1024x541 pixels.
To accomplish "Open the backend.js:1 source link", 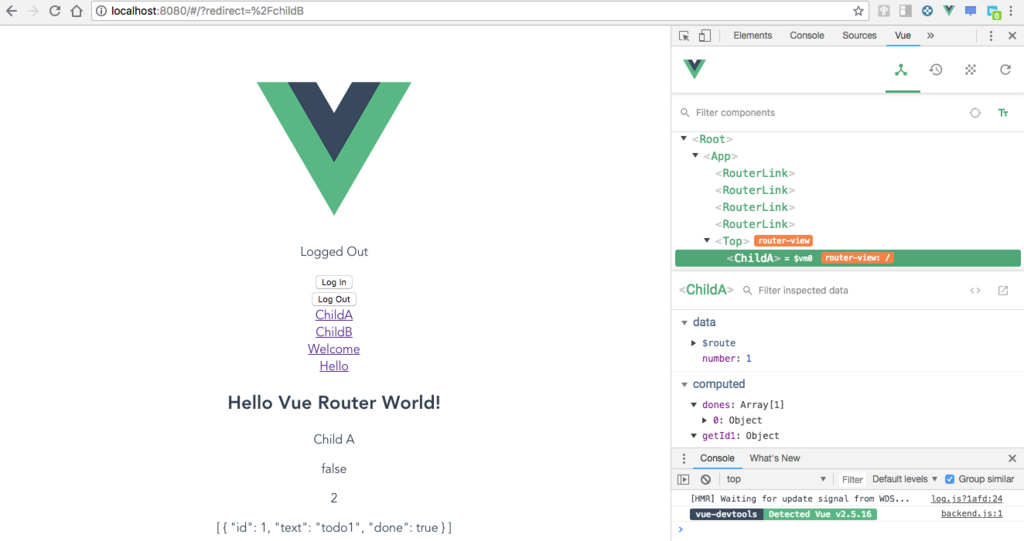I will [971, 514].
